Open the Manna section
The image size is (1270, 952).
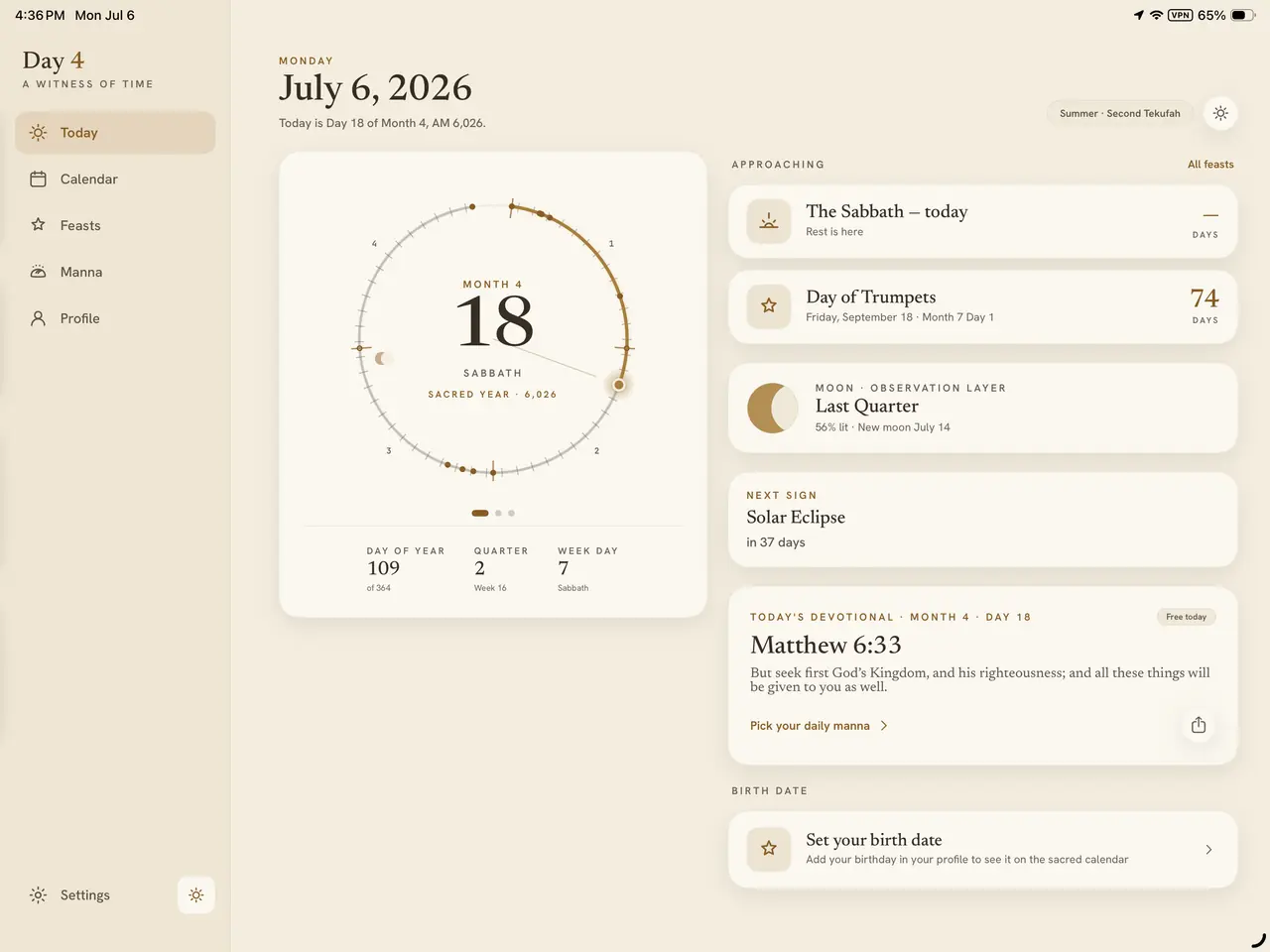coord(115,272)
